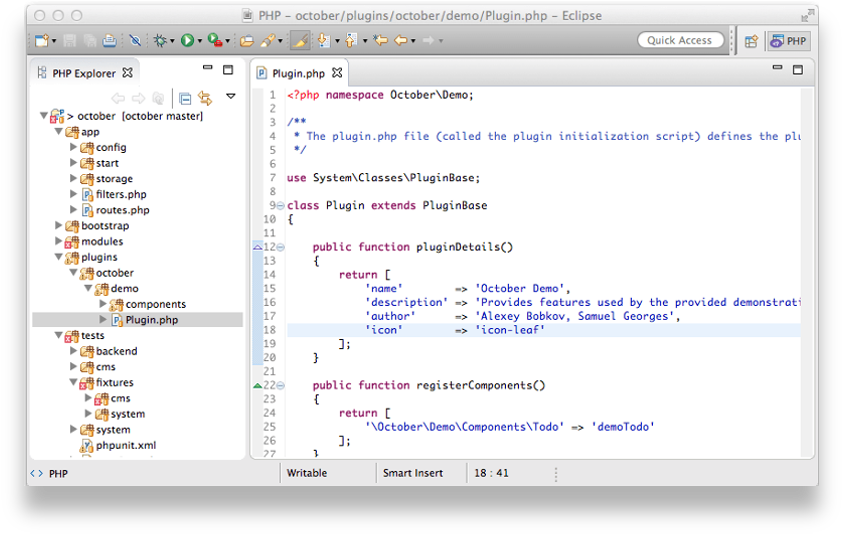Viewport: 842px width, 534px height.
Task: Expand the components folder
Action: pyautogui.click(x=103, y=304)
